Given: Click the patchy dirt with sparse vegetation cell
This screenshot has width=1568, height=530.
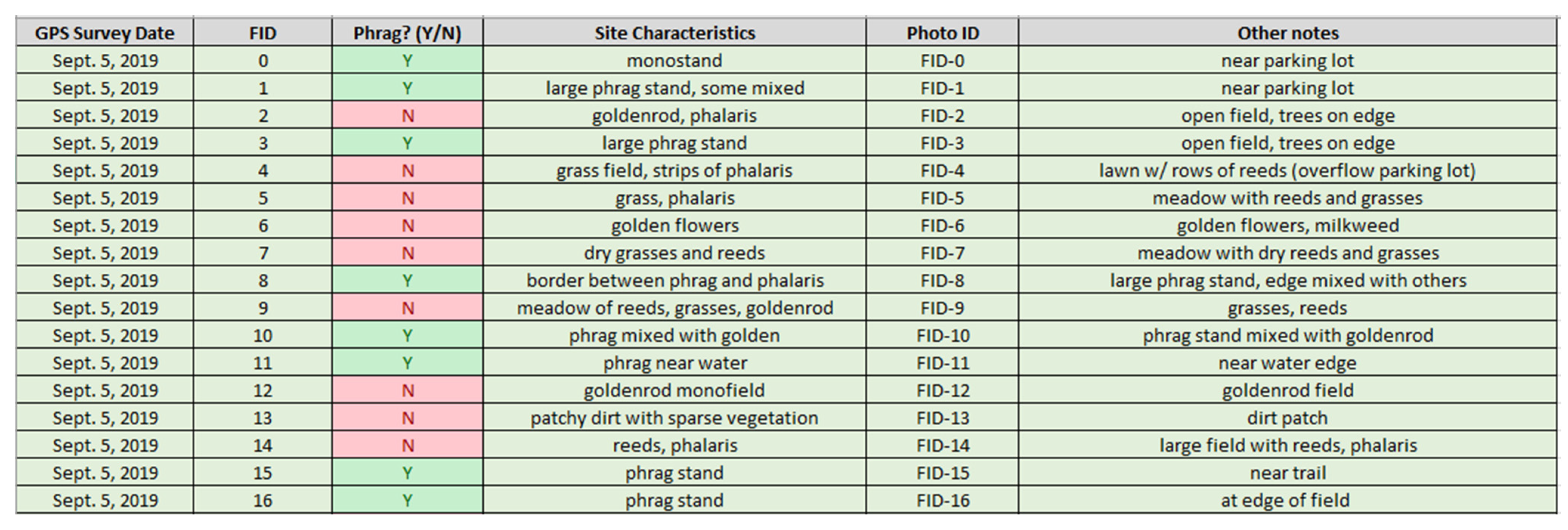Looking at the screenshot, I should [x=675, y=418].
